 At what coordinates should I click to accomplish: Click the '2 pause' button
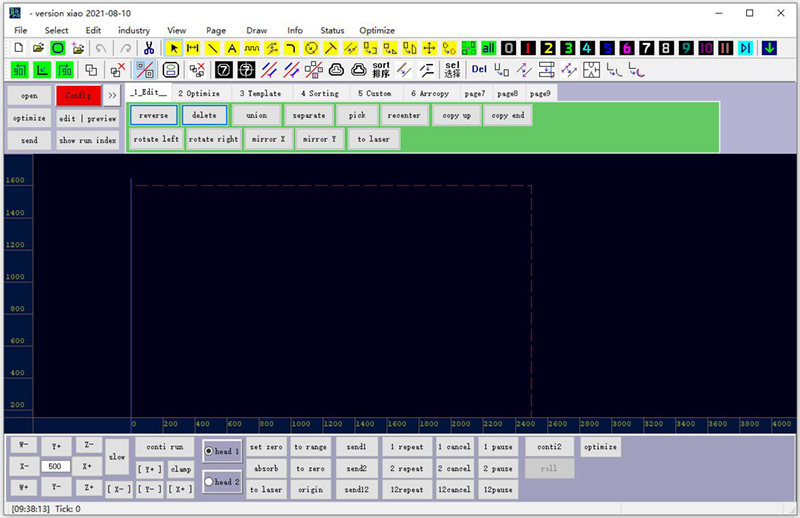point(498,468)
